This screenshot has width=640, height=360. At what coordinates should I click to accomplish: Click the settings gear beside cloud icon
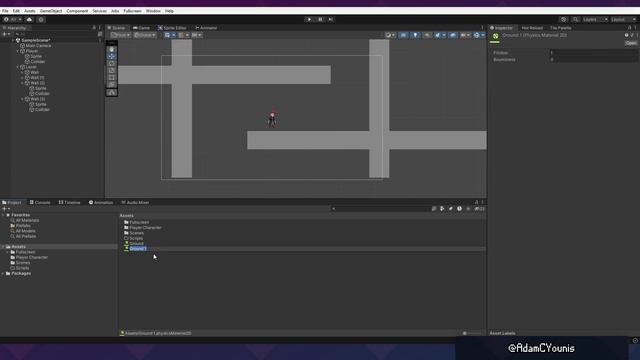41,19
